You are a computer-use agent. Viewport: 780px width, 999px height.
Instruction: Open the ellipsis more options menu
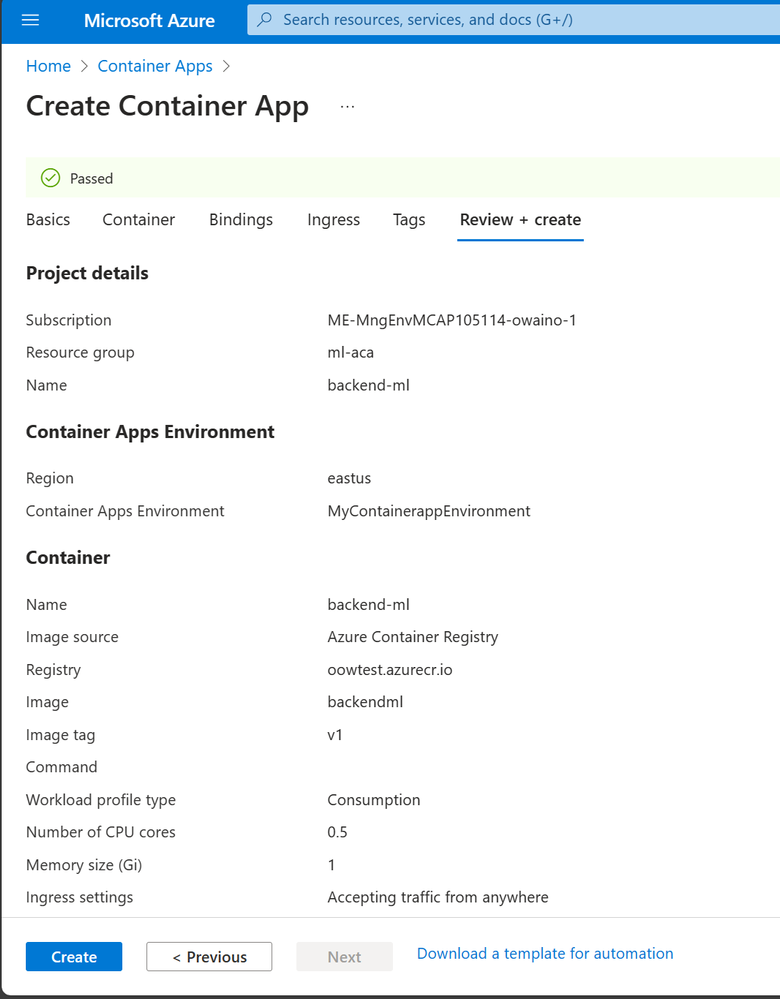coord(347,107)
